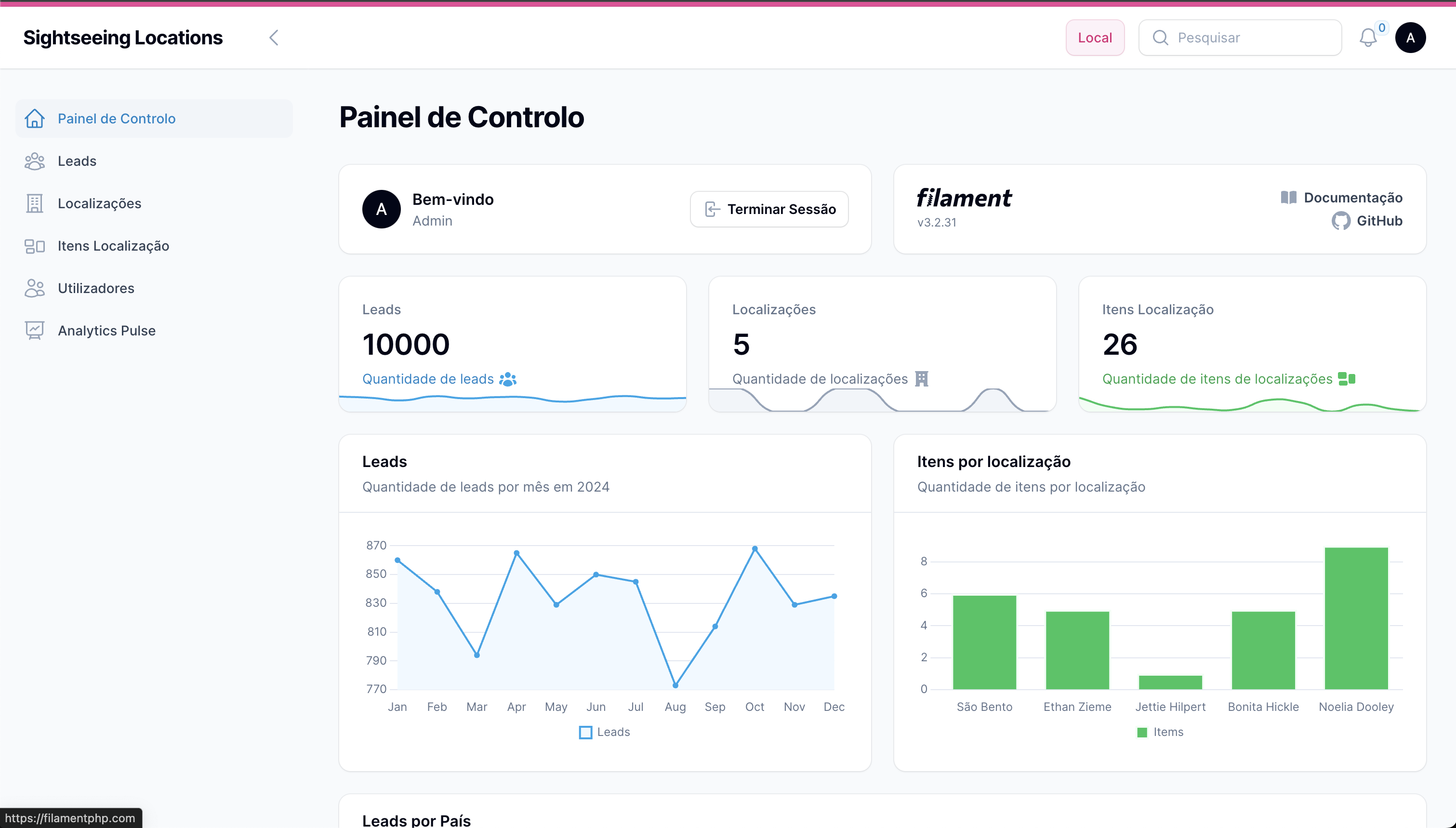The image size is (1456, 828).
Task: Click the sign-out arrow icon
Action: pos(712,209)
